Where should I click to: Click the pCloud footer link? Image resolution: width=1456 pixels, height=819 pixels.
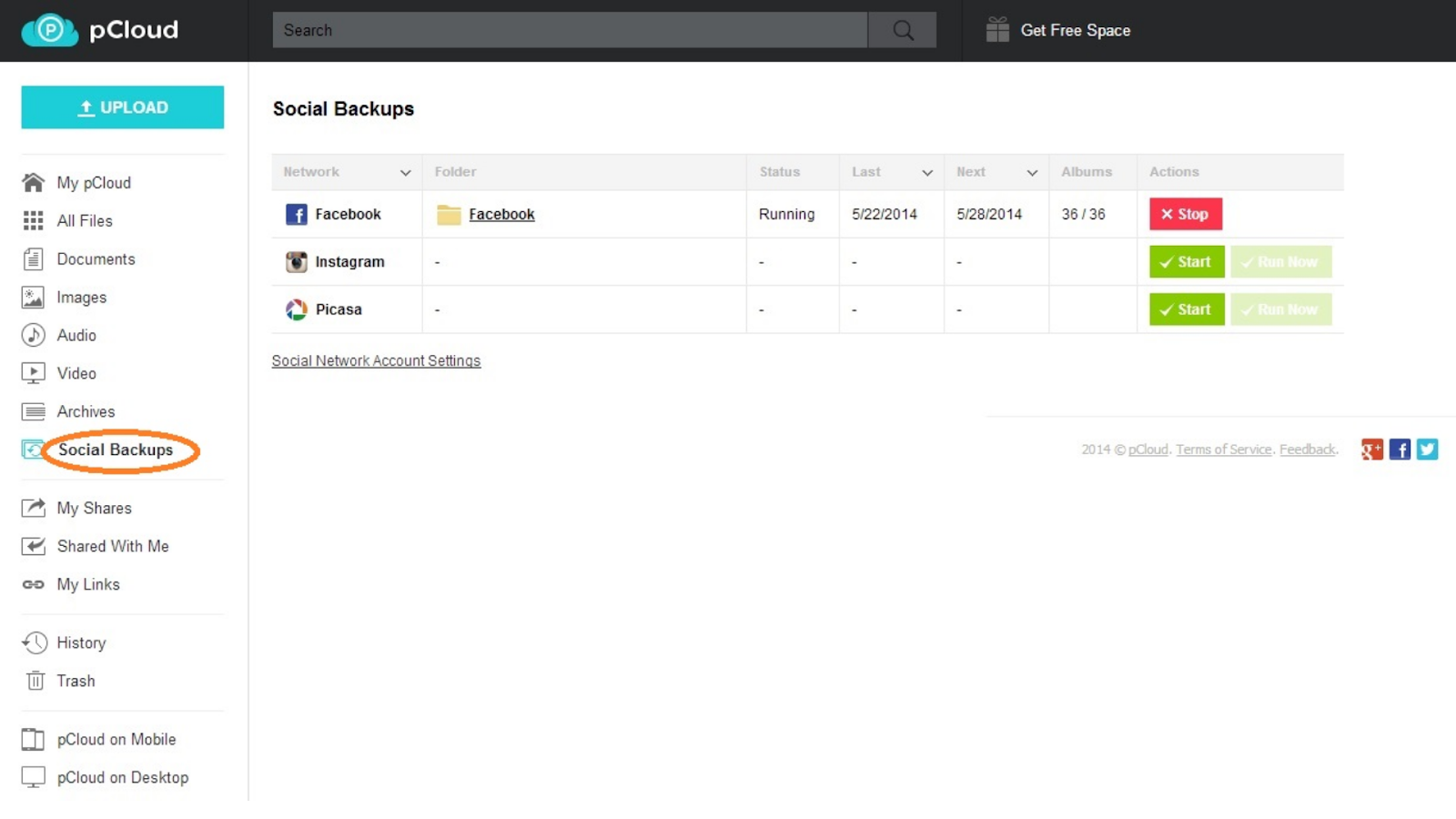(1148, 450)
